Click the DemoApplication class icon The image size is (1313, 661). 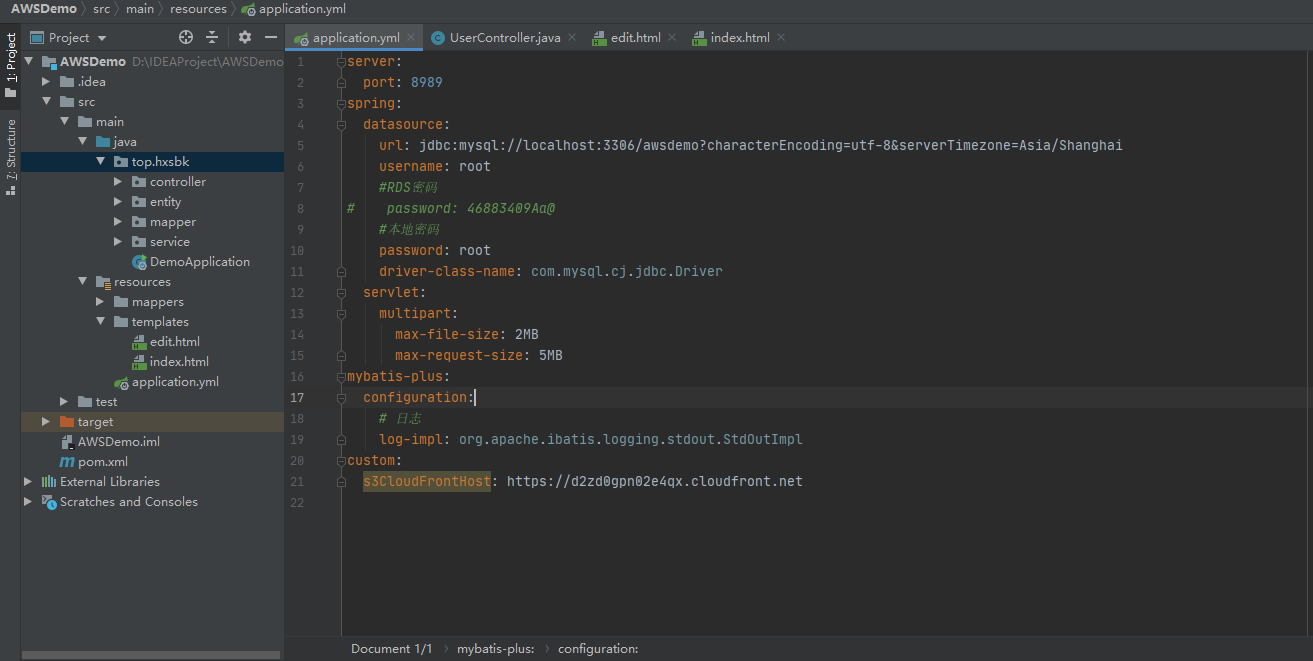(140, 262)
